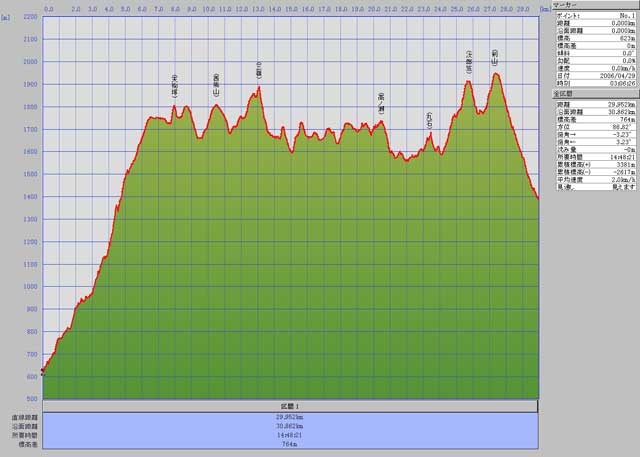This screenshot has height=457, width=640.
Task: Click the 天狗塚 peak marker
Action: click(175, 88)
